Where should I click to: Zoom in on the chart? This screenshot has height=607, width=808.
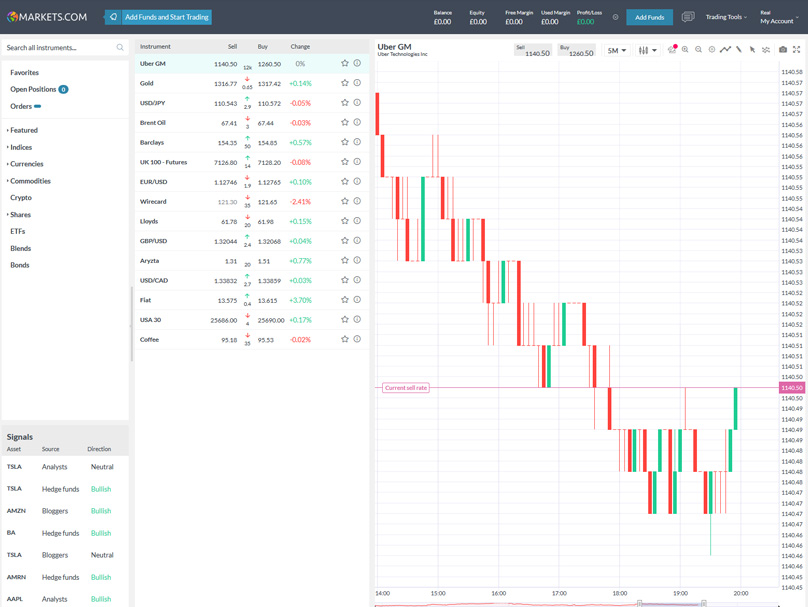[x=685, y=50]
